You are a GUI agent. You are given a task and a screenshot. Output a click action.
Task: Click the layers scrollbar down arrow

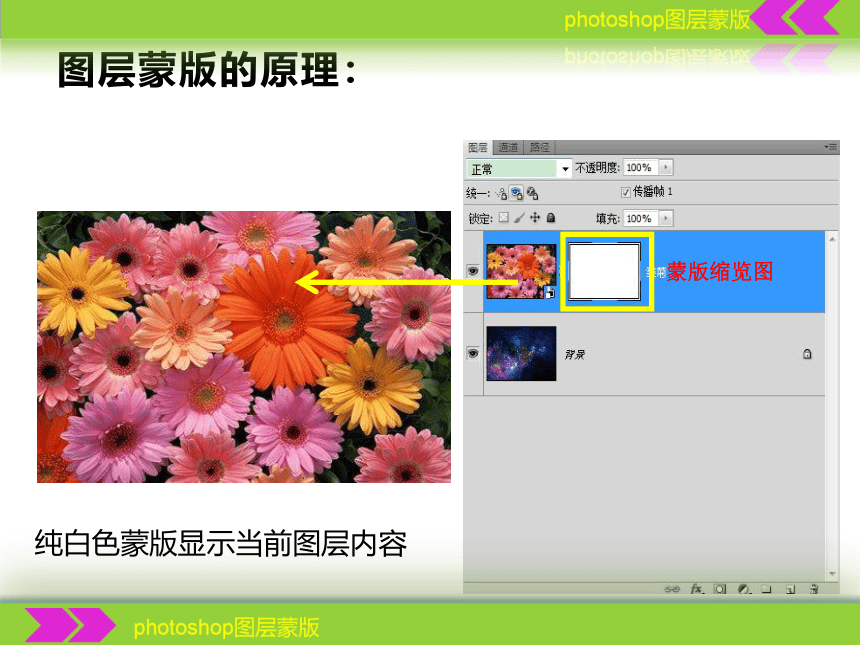tap(832, 574)
